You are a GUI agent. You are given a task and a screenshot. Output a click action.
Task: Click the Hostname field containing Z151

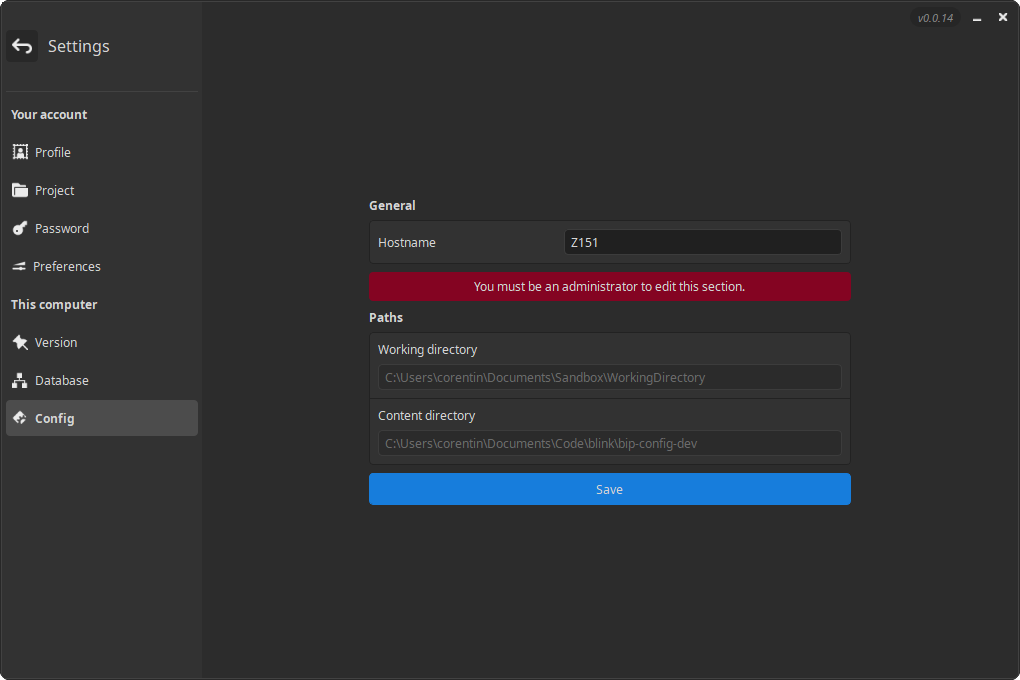click(702, 242)
